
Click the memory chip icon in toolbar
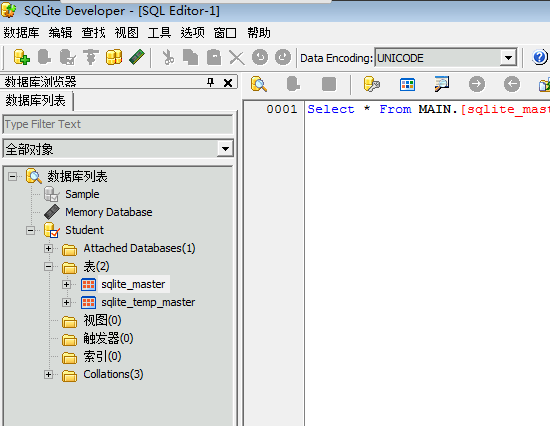click(137, 57)
